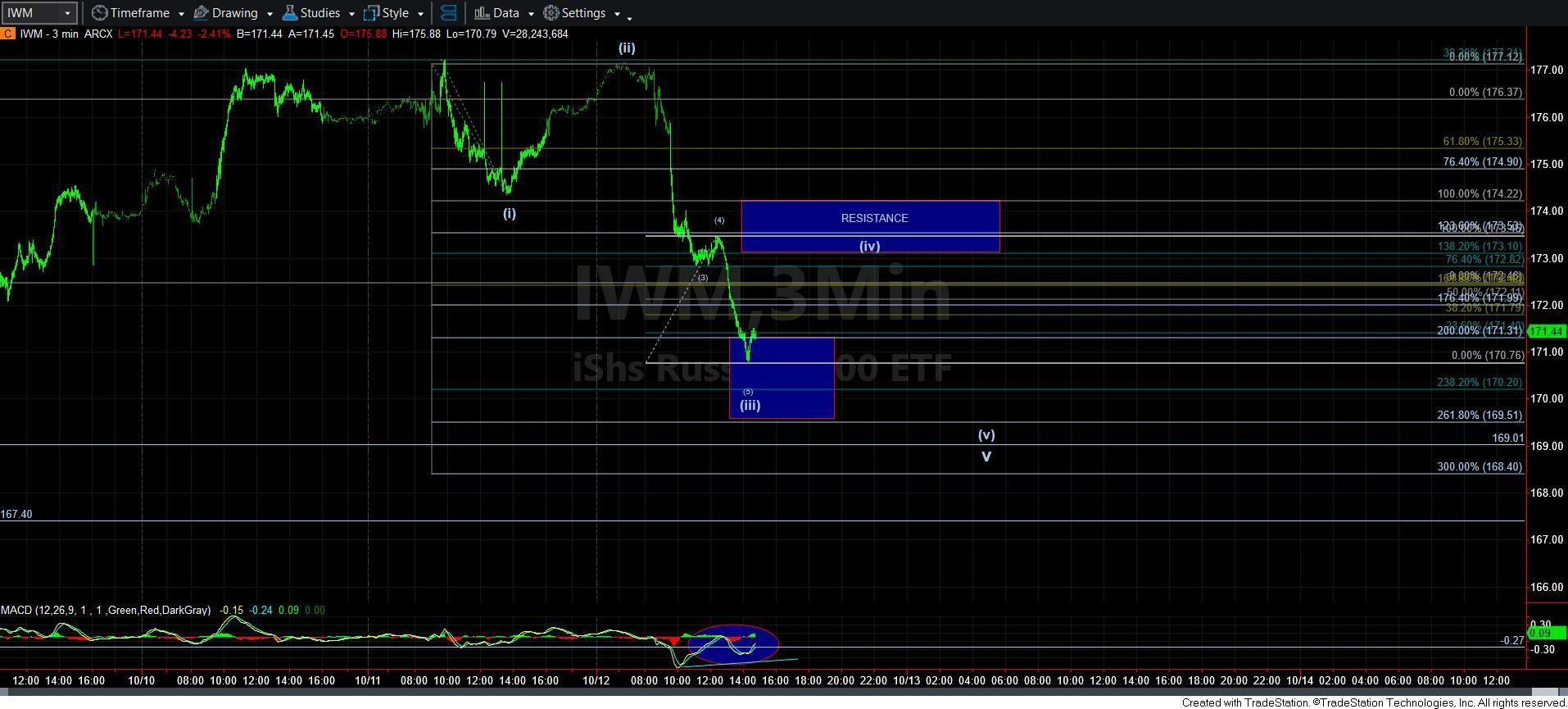The image size is (1568, 709).
Task: Click the 100.00% (174.22) Fibonacci label
Action: [1480, 194]
